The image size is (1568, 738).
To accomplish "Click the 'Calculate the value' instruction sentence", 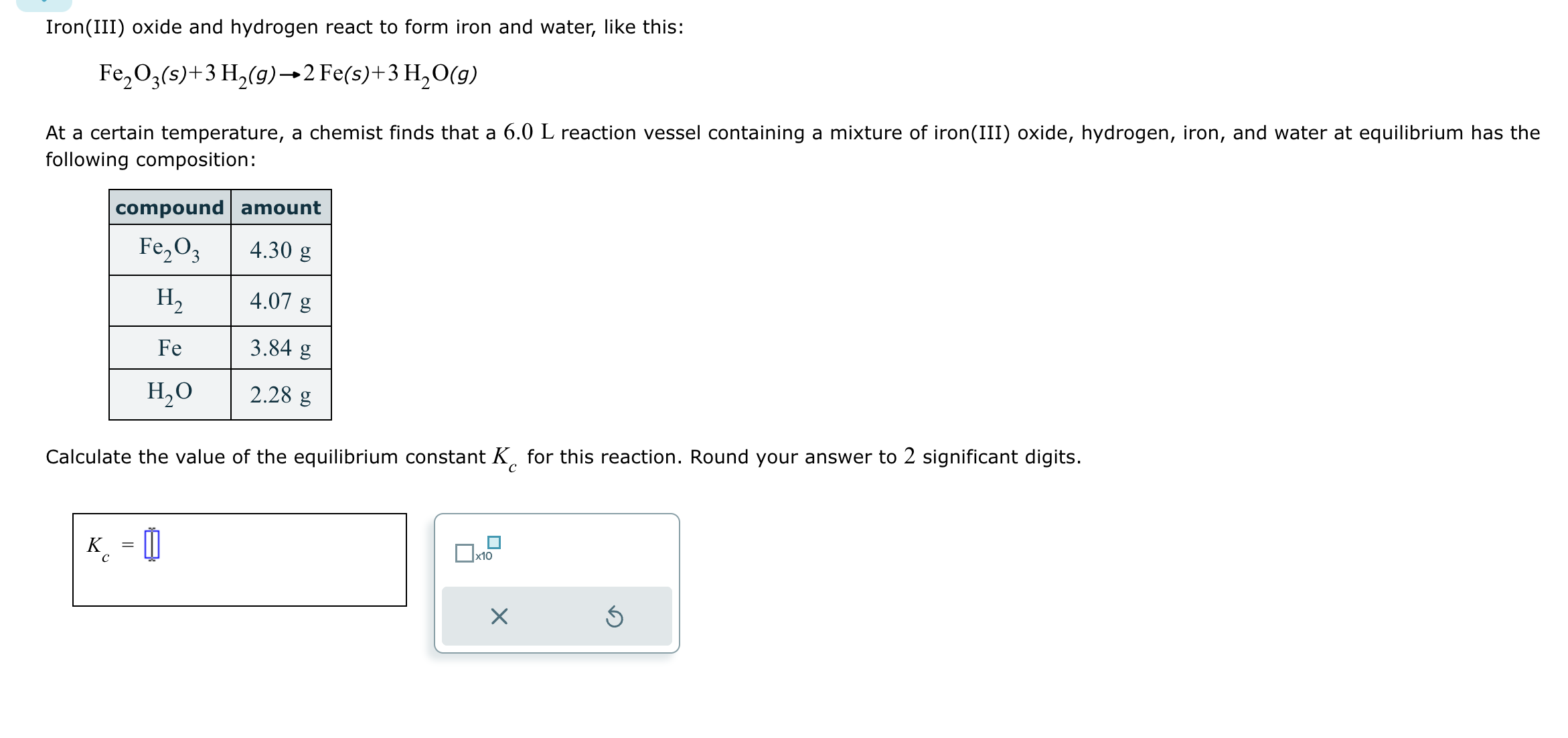I will (x=562, y=457).
